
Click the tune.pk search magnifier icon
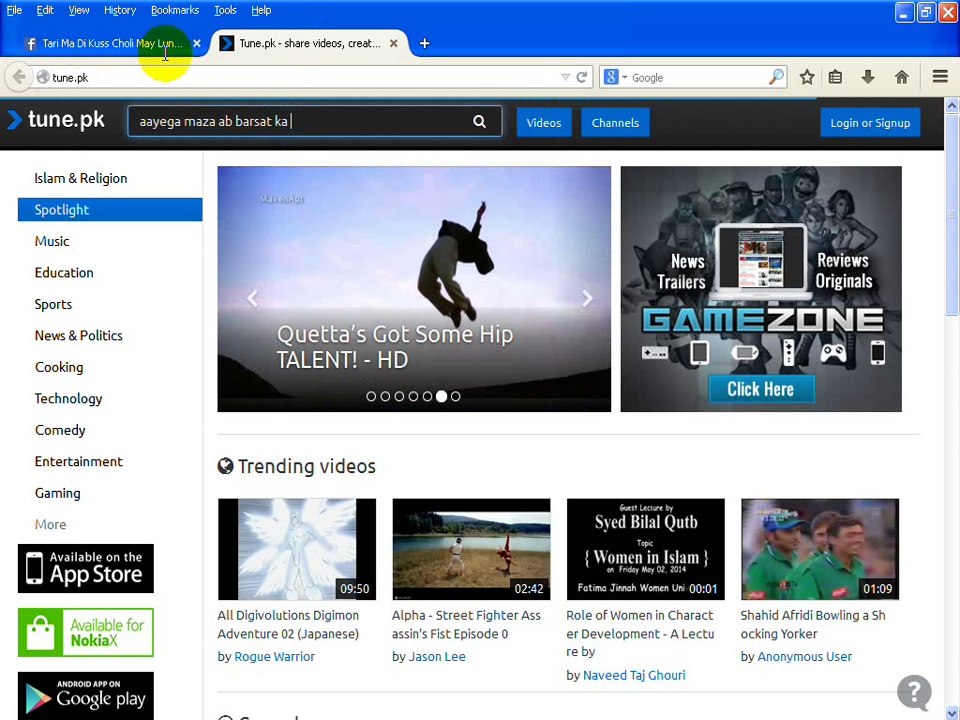pos(479,121)
